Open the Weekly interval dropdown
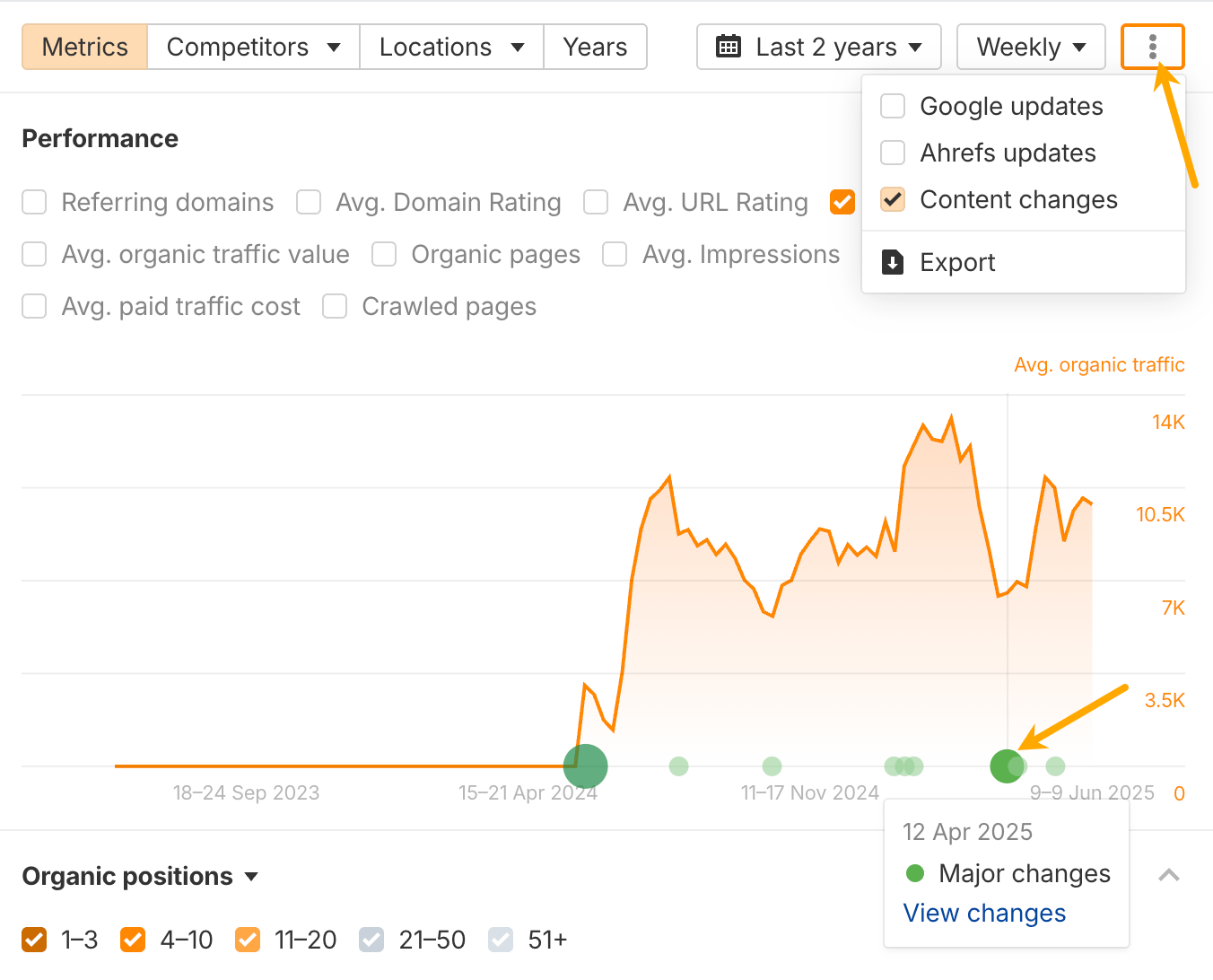This screenshot has width=1213, height=980. pos(1031,47)
